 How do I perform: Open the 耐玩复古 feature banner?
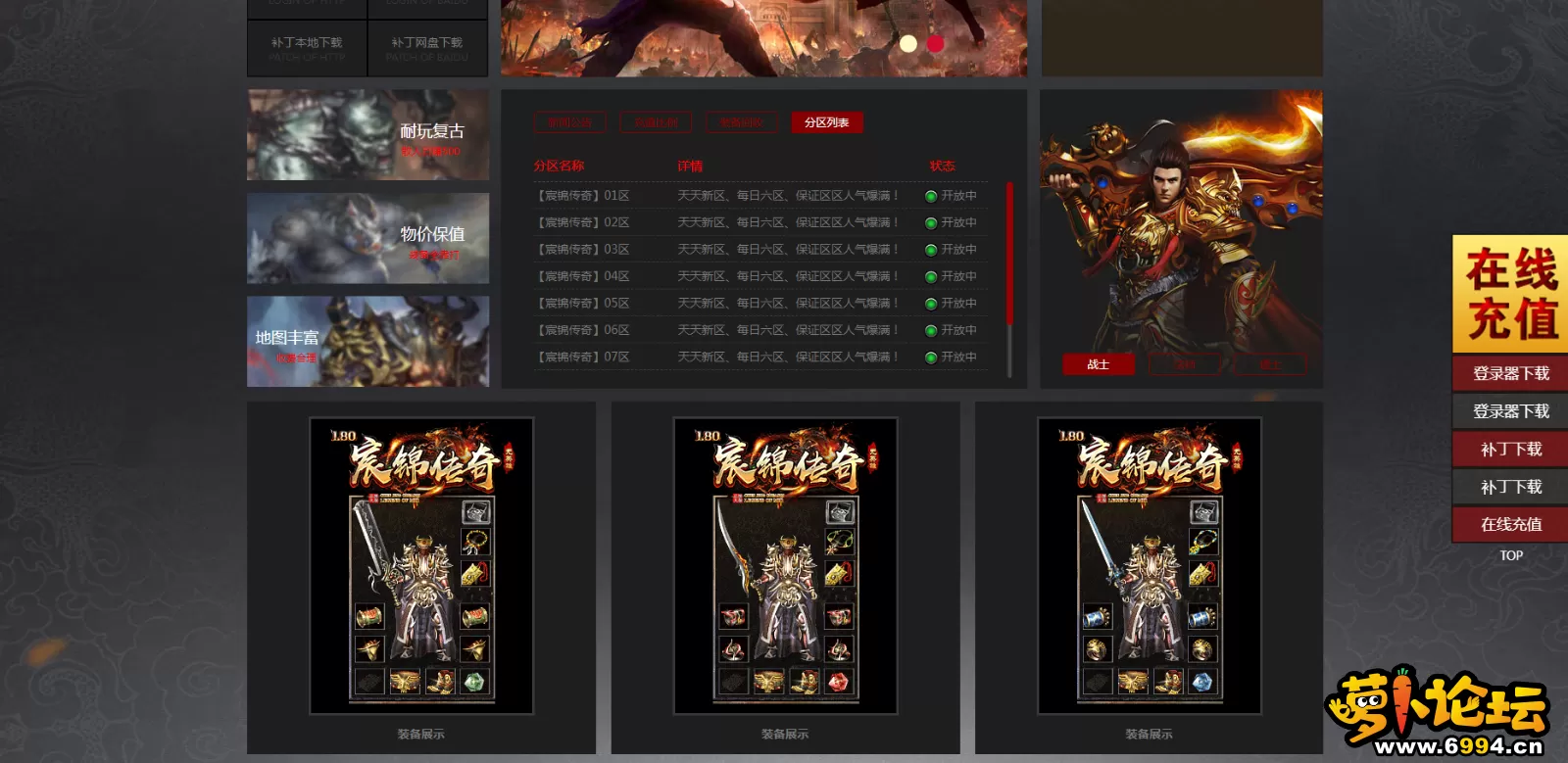coord(368,135)
